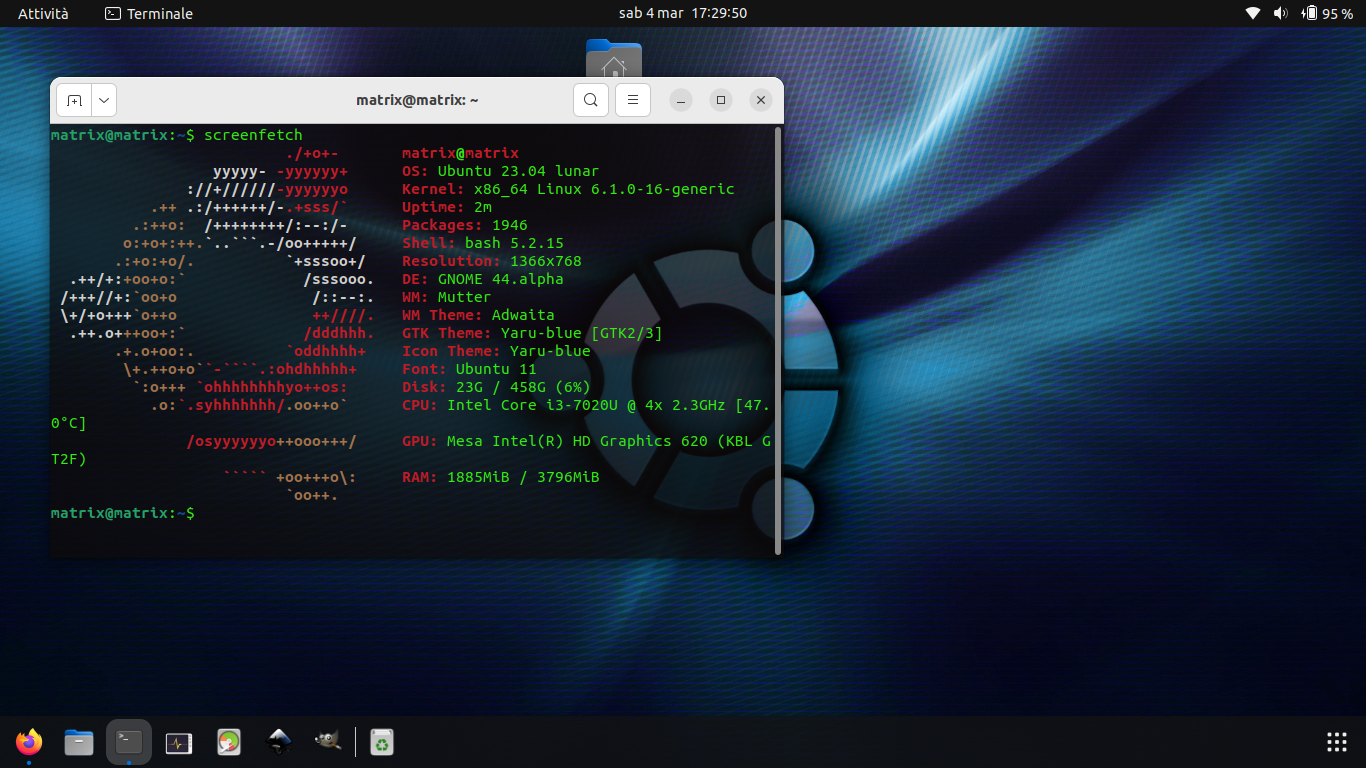Screen dimensions: 1366x768
Task: Open the terminal hamburger menu
Action: click(633, 100)
